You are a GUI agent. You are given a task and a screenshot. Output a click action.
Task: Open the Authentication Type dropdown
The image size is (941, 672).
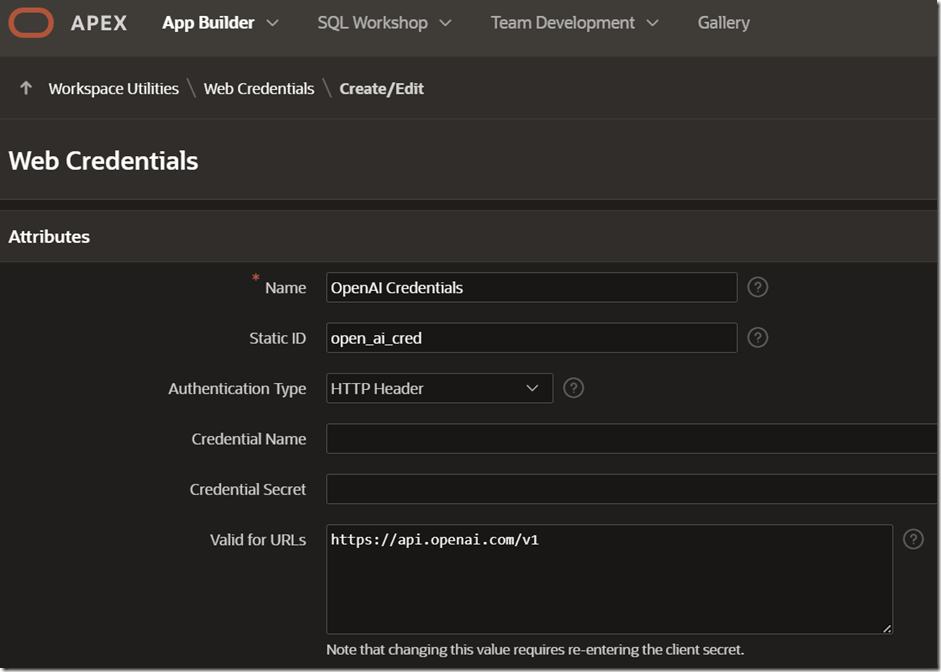pyautogui.click(x=533, y=388)
